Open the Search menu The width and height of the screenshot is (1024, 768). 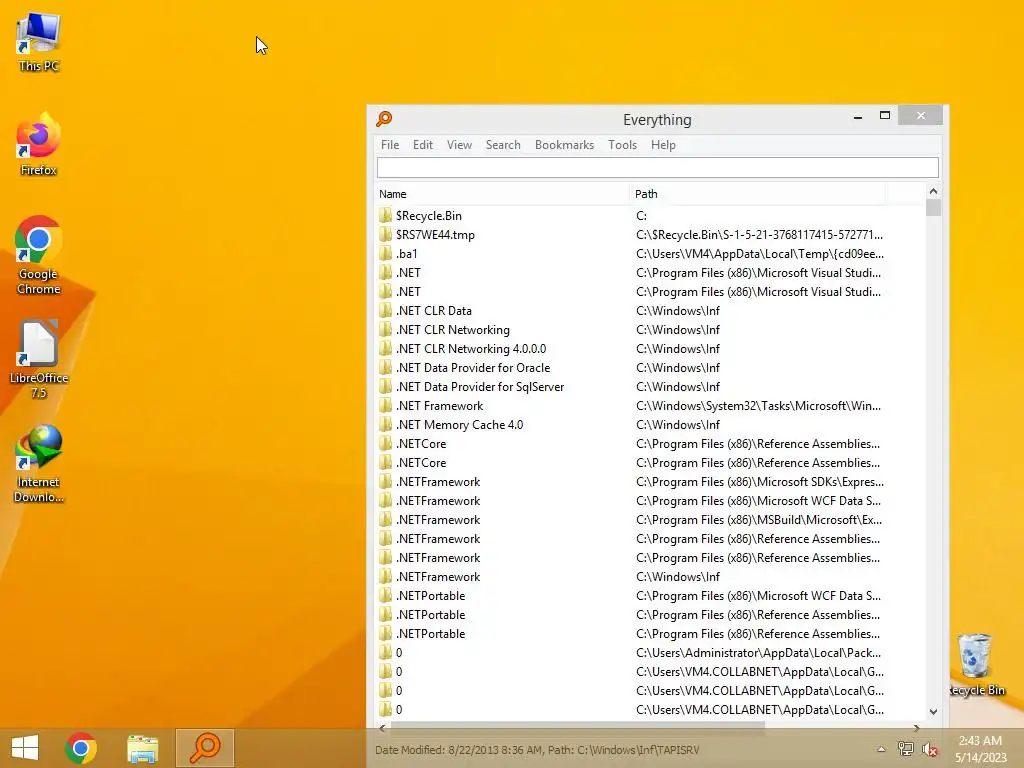503,145
